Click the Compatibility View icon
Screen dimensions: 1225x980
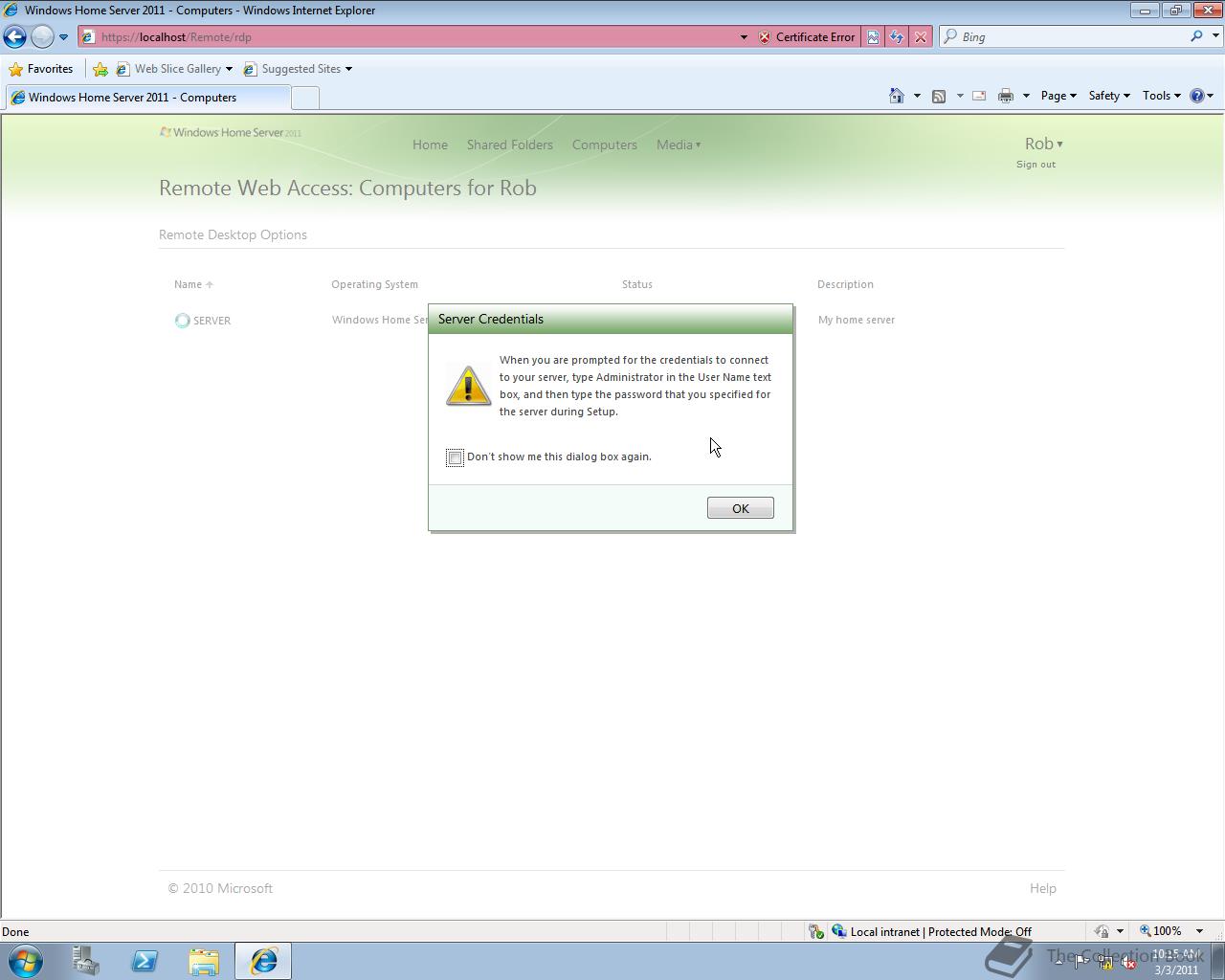(873, 37)
